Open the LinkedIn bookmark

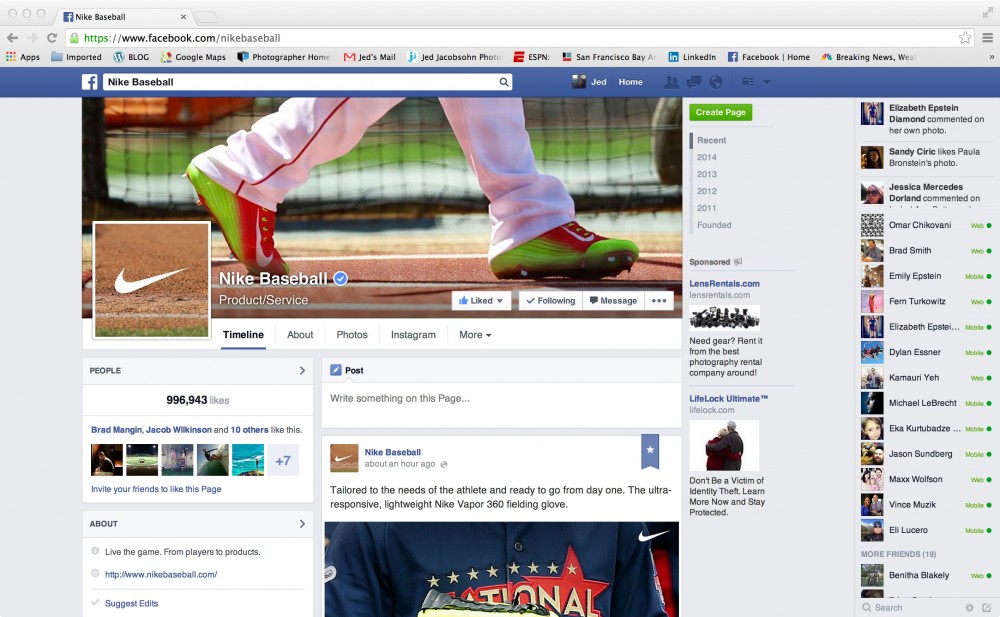click(x=692, y=57)
